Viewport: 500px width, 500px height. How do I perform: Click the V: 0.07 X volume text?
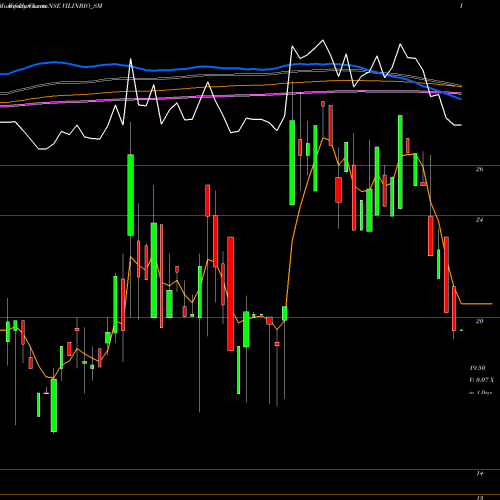pyautogui.click(x=481, y=380)
